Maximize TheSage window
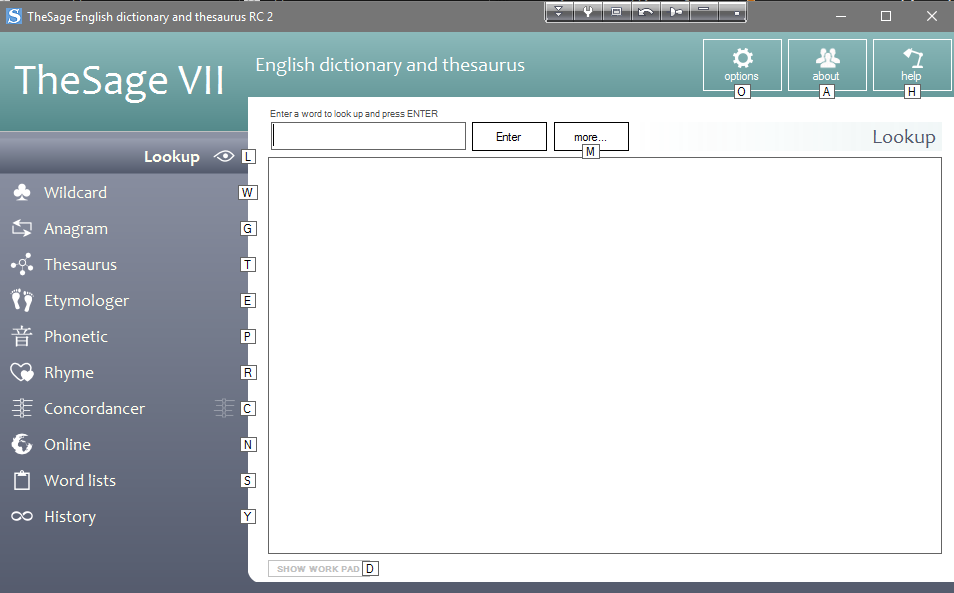Screen dimensions: 954x593 [x=886, y=16]
